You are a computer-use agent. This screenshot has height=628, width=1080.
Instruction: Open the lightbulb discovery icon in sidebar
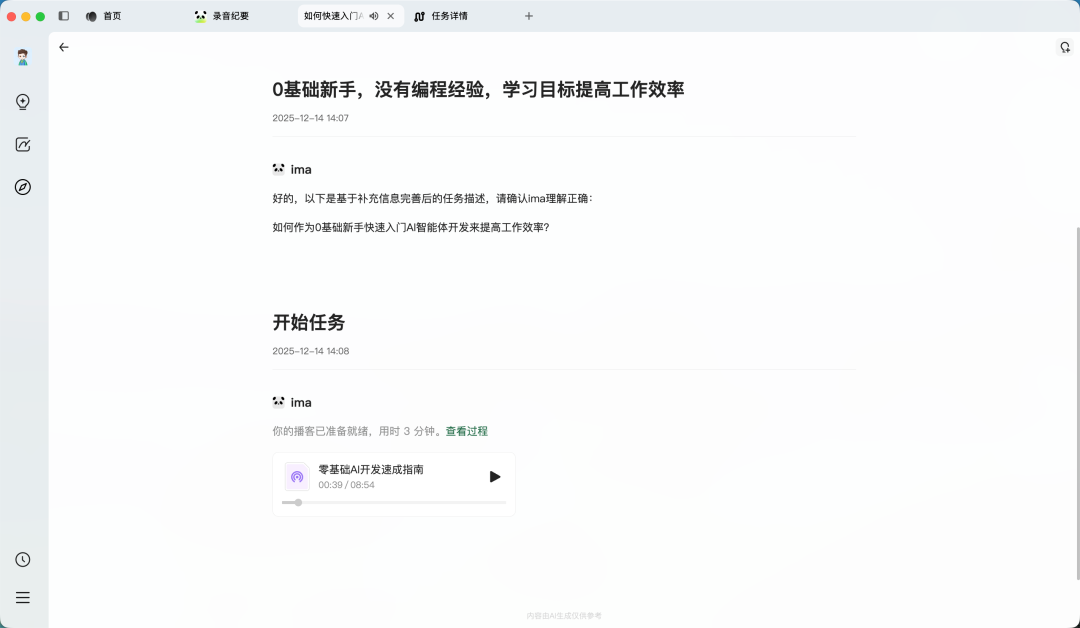click(22, 101)
